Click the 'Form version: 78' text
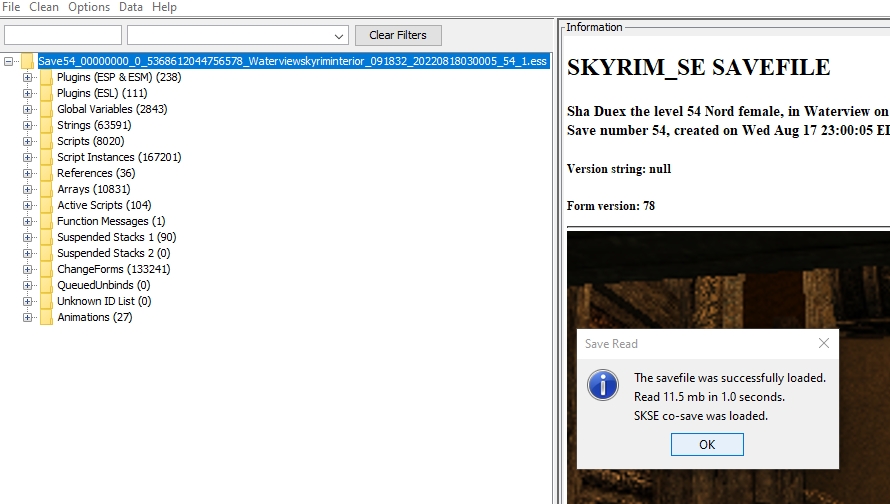This screenshot has height=504, width=890. pyautogui.click(x=611, y=206)
